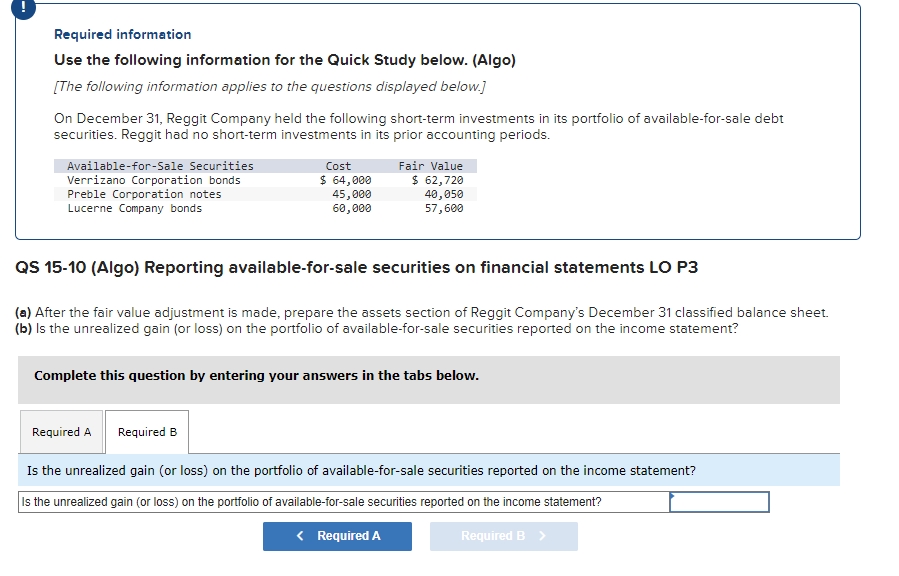Image resolution: width=899 pixels, height=576 pixels.
Task: Select the Fair Value column header
Action: click(x=430, y=166)
